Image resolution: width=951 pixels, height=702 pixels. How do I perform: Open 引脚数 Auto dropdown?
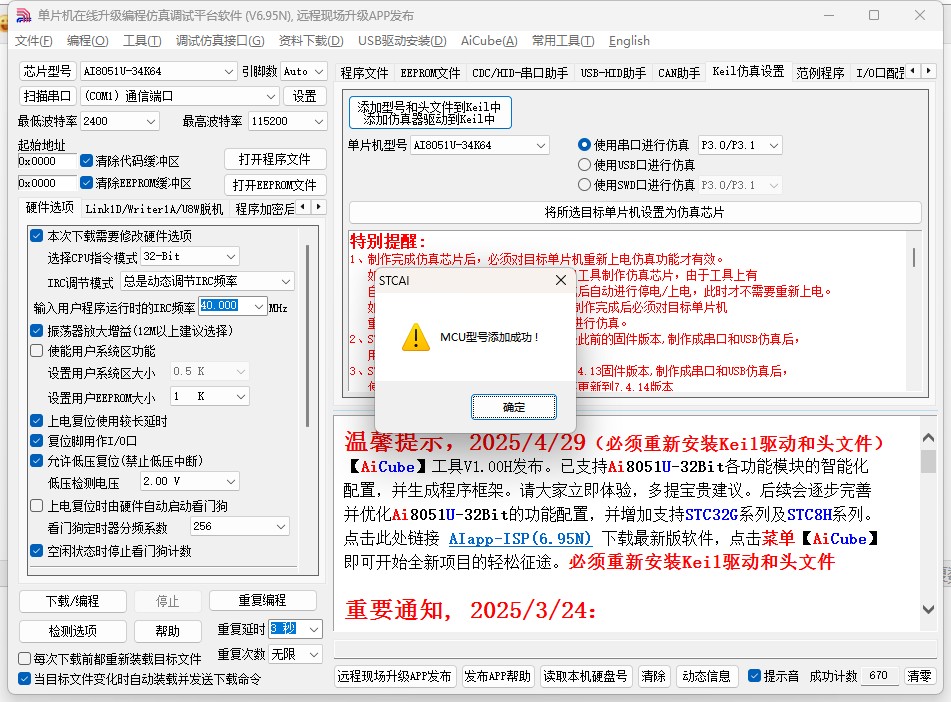point(304,71)
